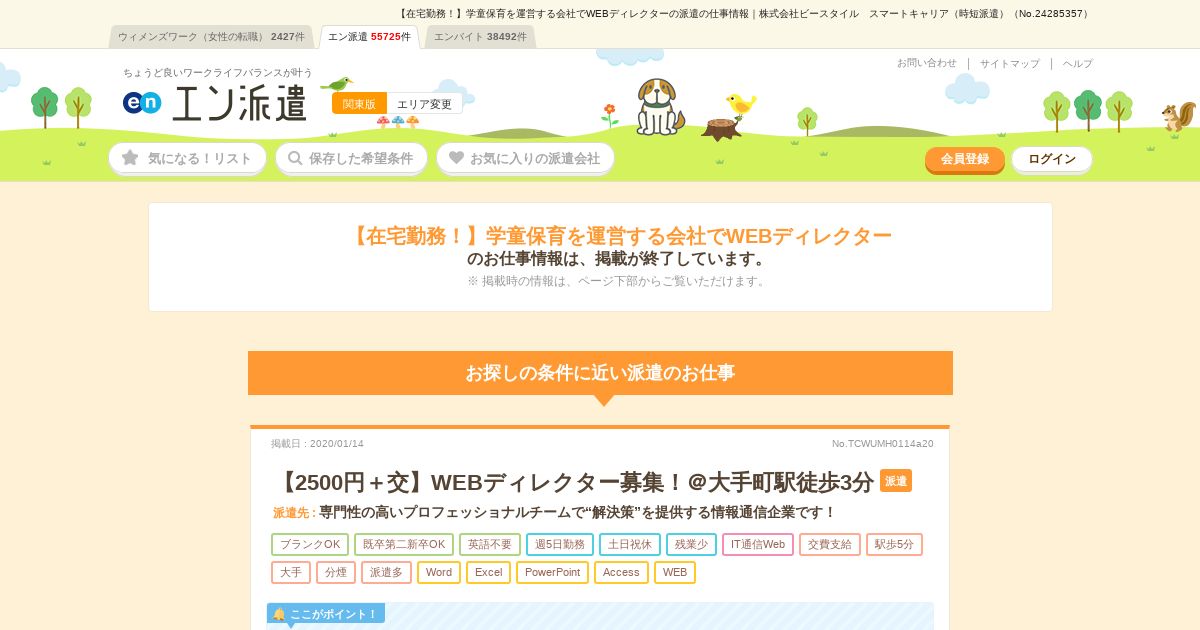
Task: Open お気に入りの派遣会社 favorites
Action: click(x=525, y=158)
